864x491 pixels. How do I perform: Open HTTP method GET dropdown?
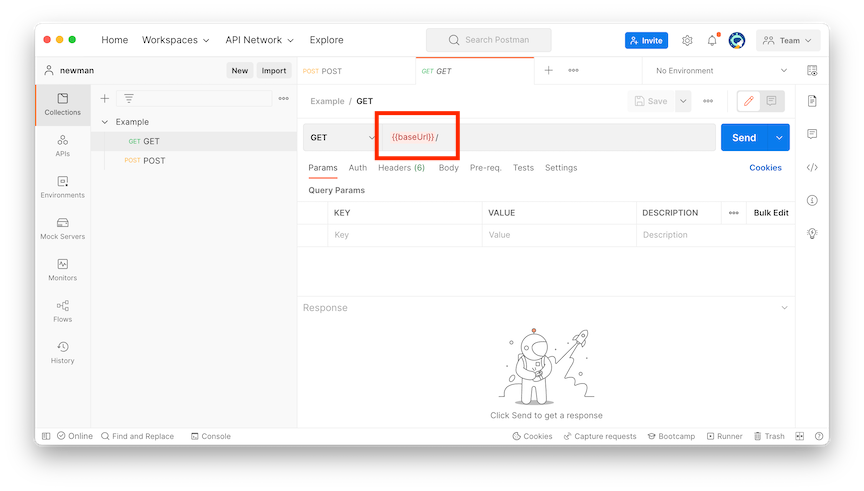pos(341,137)
